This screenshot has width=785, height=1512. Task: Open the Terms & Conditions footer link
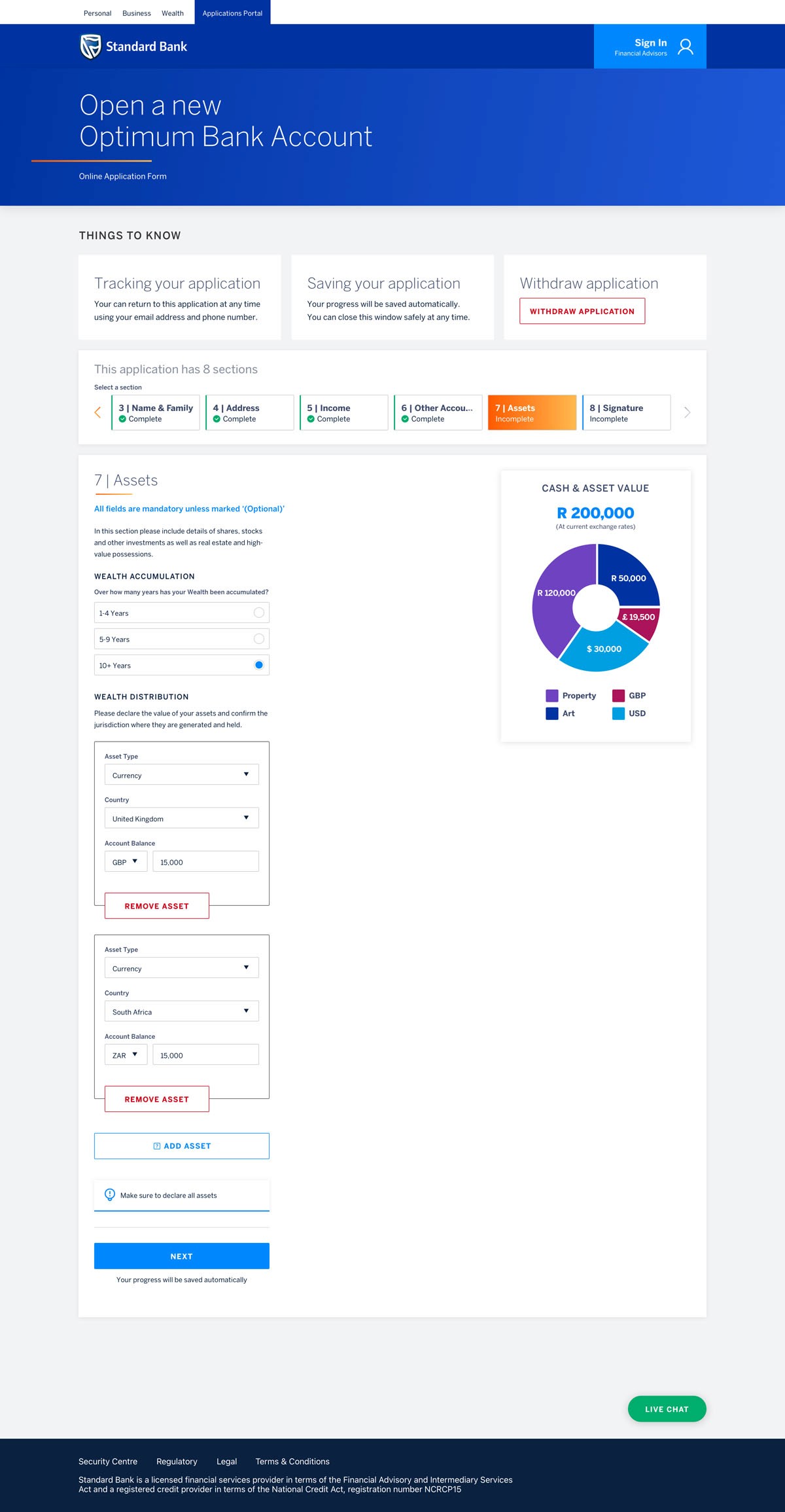click(x=292, y=1462)
